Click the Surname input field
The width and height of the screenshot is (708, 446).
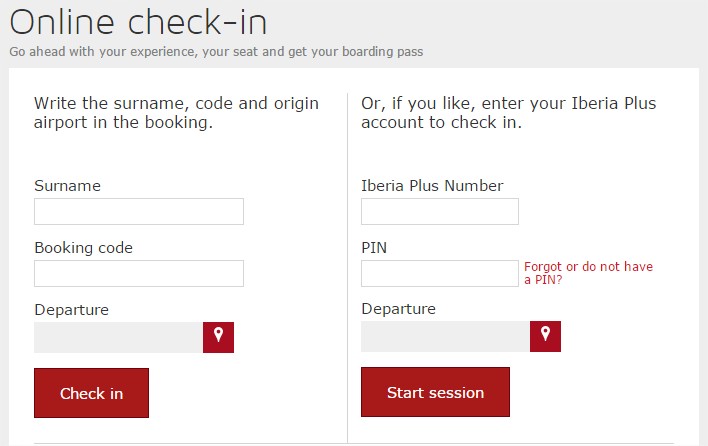point(139,211)
